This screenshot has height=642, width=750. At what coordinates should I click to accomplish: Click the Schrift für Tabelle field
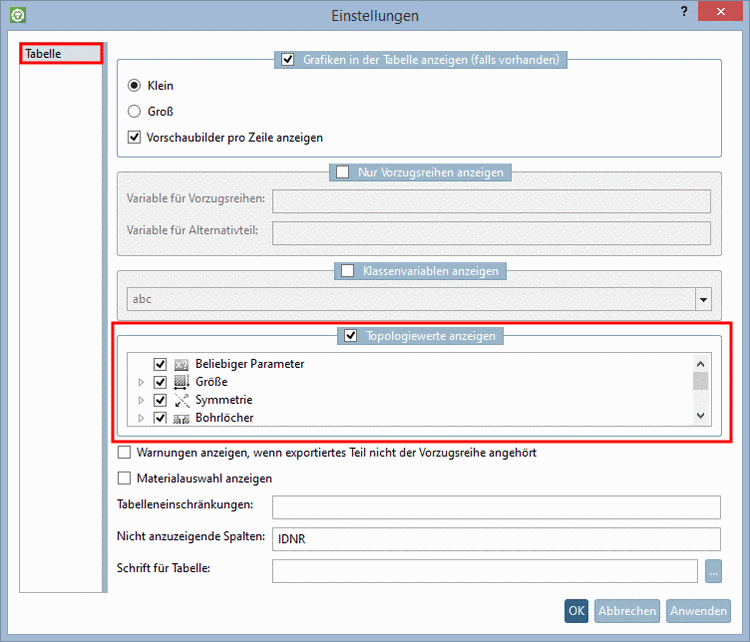[485, 571]
